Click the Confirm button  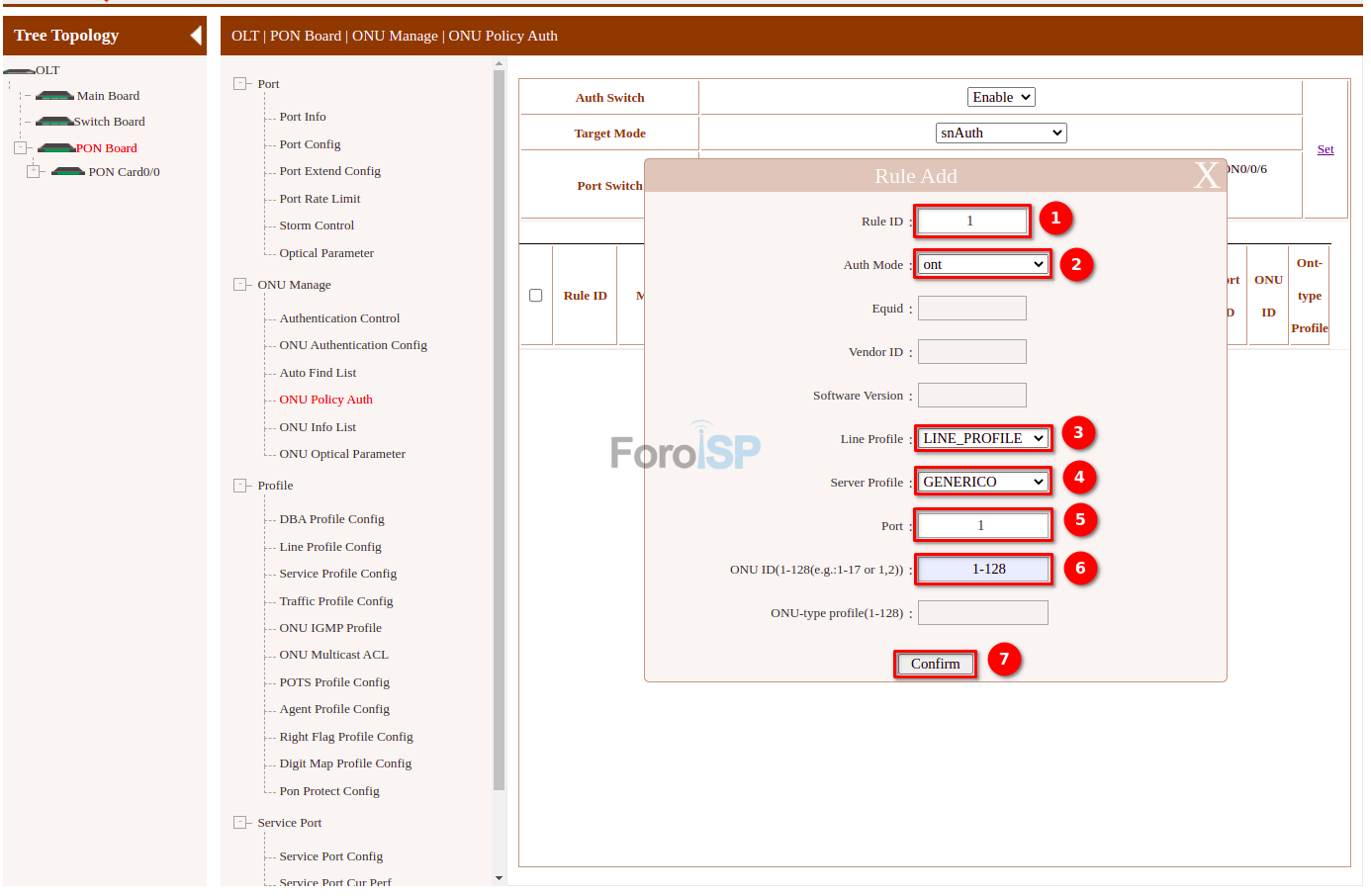click(935, 664)
